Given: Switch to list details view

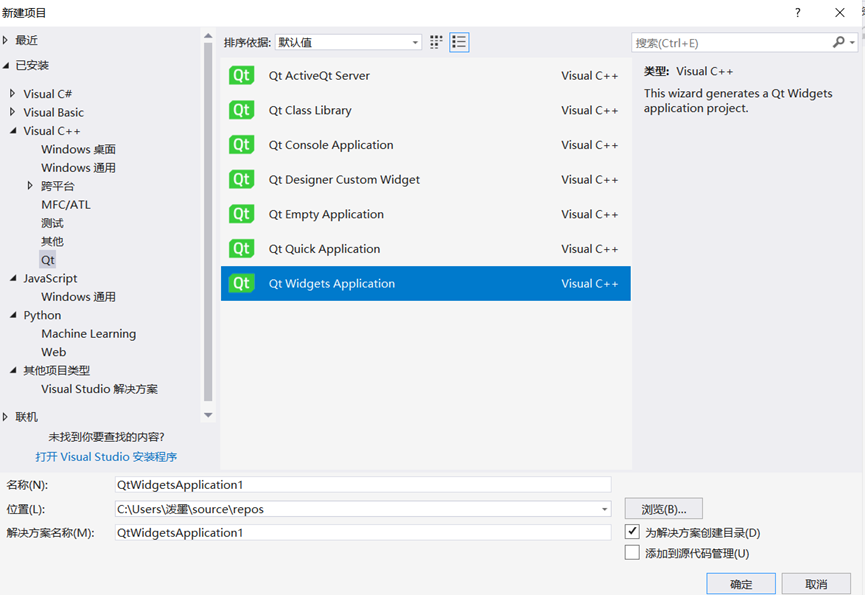Looking at the screenshot, I should tap(460, 42).
